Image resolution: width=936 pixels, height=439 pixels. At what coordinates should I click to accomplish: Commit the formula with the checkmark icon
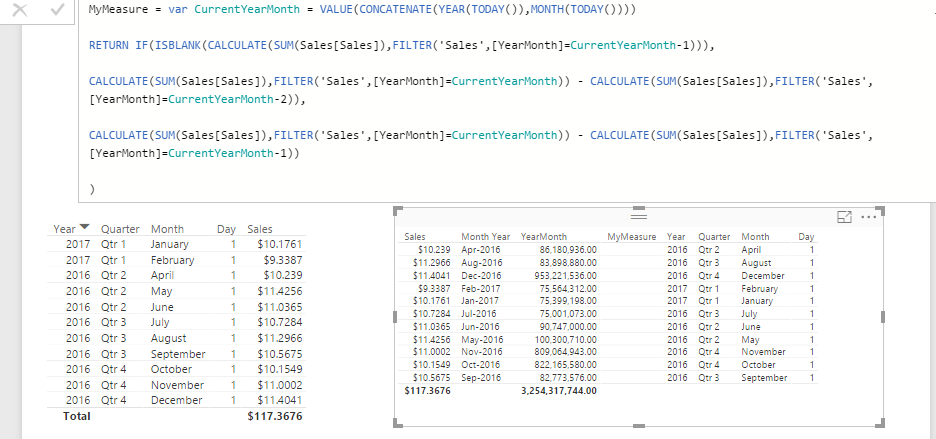pyautogui.click(x=58, y=10)
